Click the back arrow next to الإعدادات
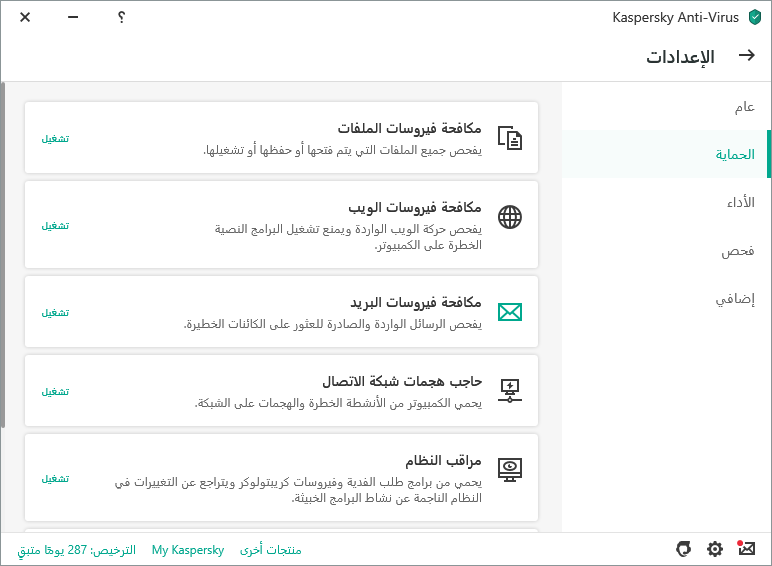 (x=746, y=56)
